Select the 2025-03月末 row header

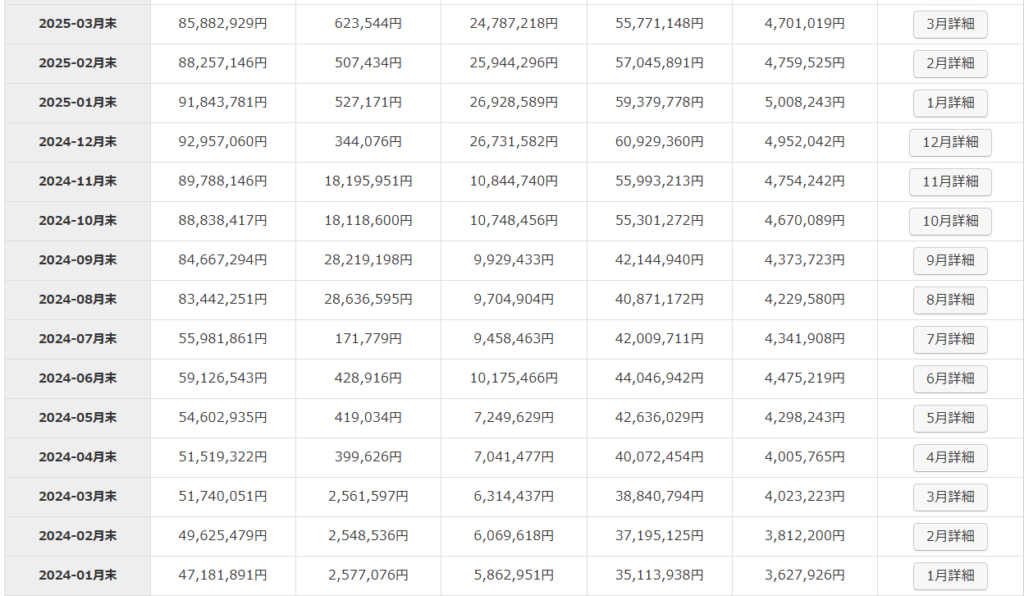click(x=77, y=24)
